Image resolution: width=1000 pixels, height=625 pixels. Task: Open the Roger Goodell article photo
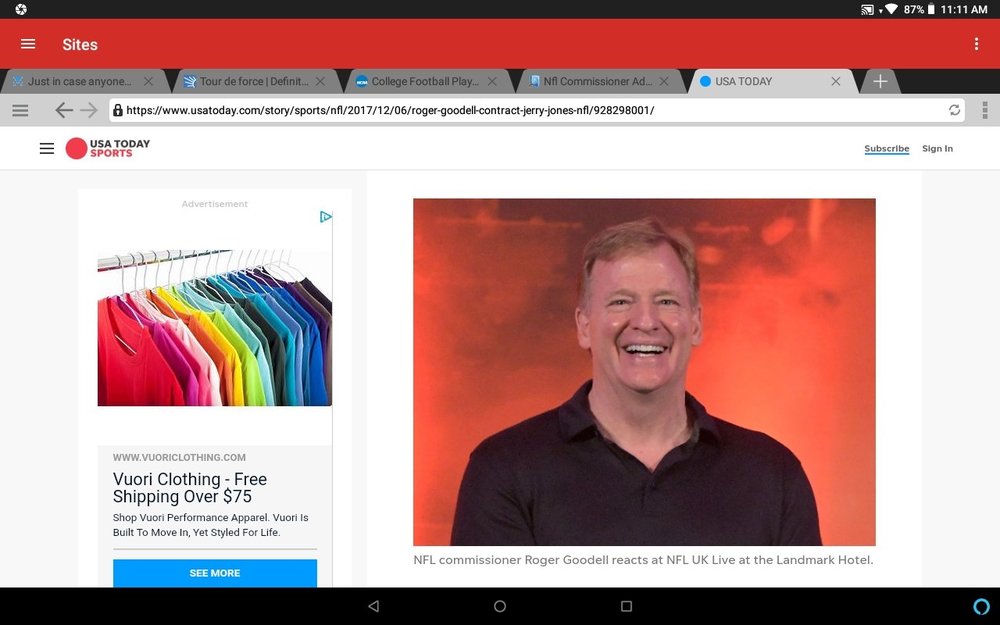coord(644,372)
